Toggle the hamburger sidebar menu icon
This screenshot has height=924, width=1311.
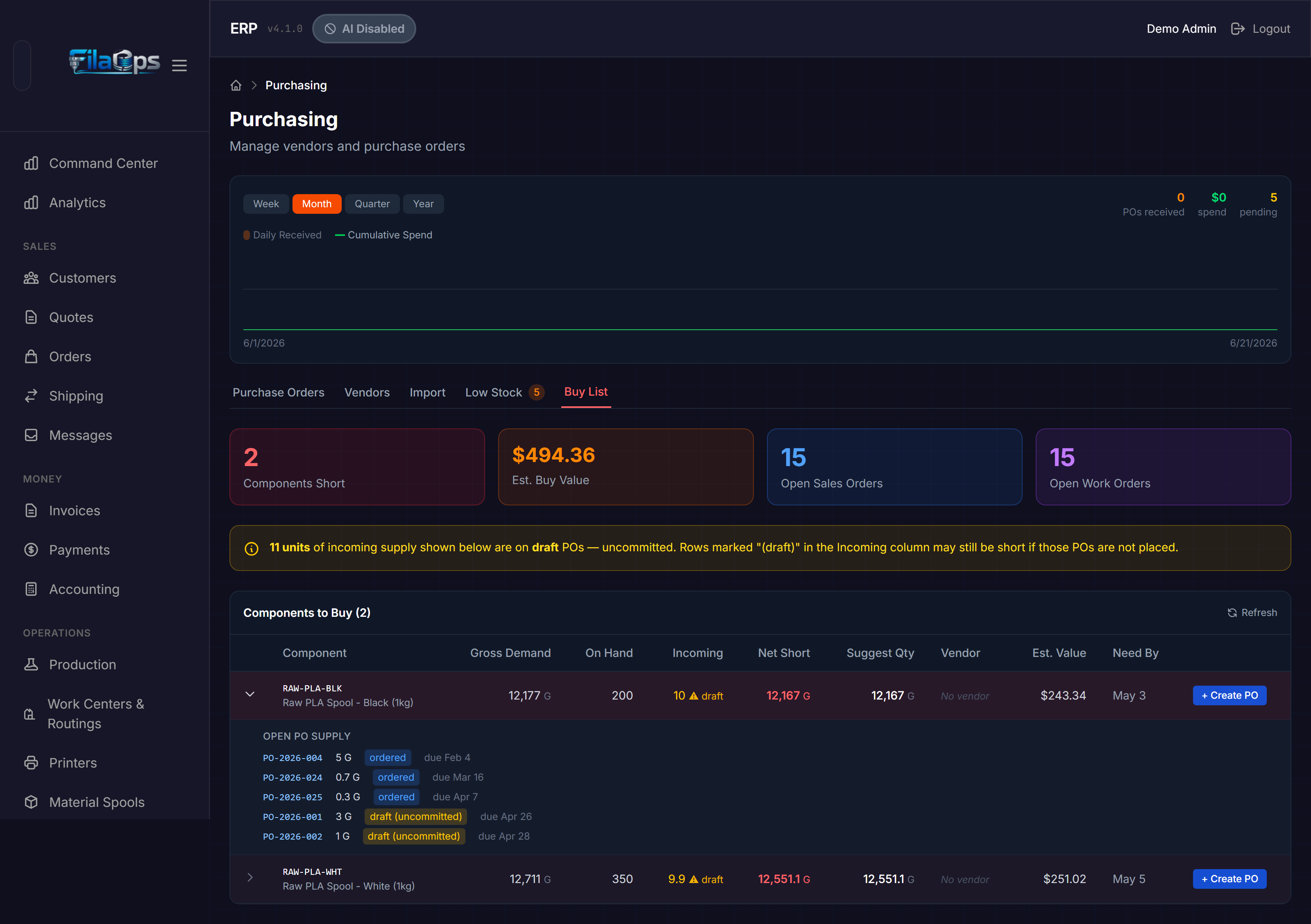(x=179, y=66)
